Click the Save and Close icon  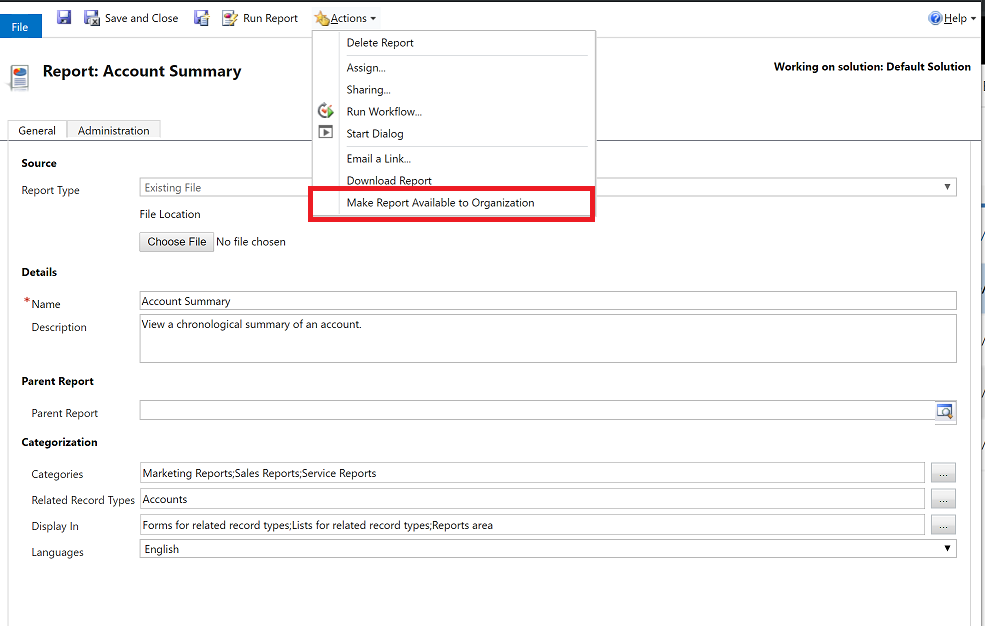pyautogui.click(x=90, y=17)
